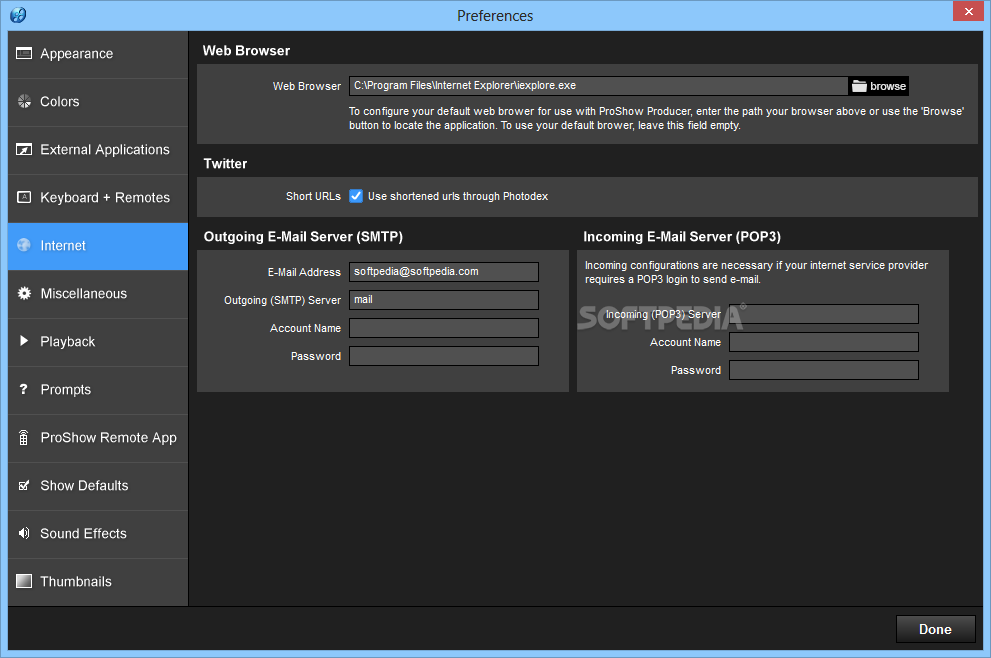
Task: Click the Miscellaneous gear icon
Action: [24, 293]
